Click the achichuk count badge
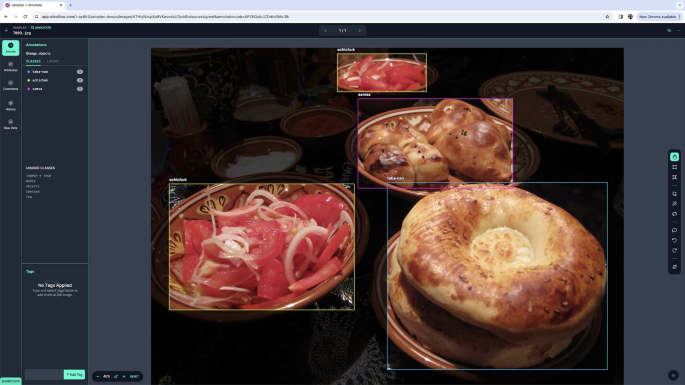The width and height of the screenshot is (685, 385). (80, 80)
